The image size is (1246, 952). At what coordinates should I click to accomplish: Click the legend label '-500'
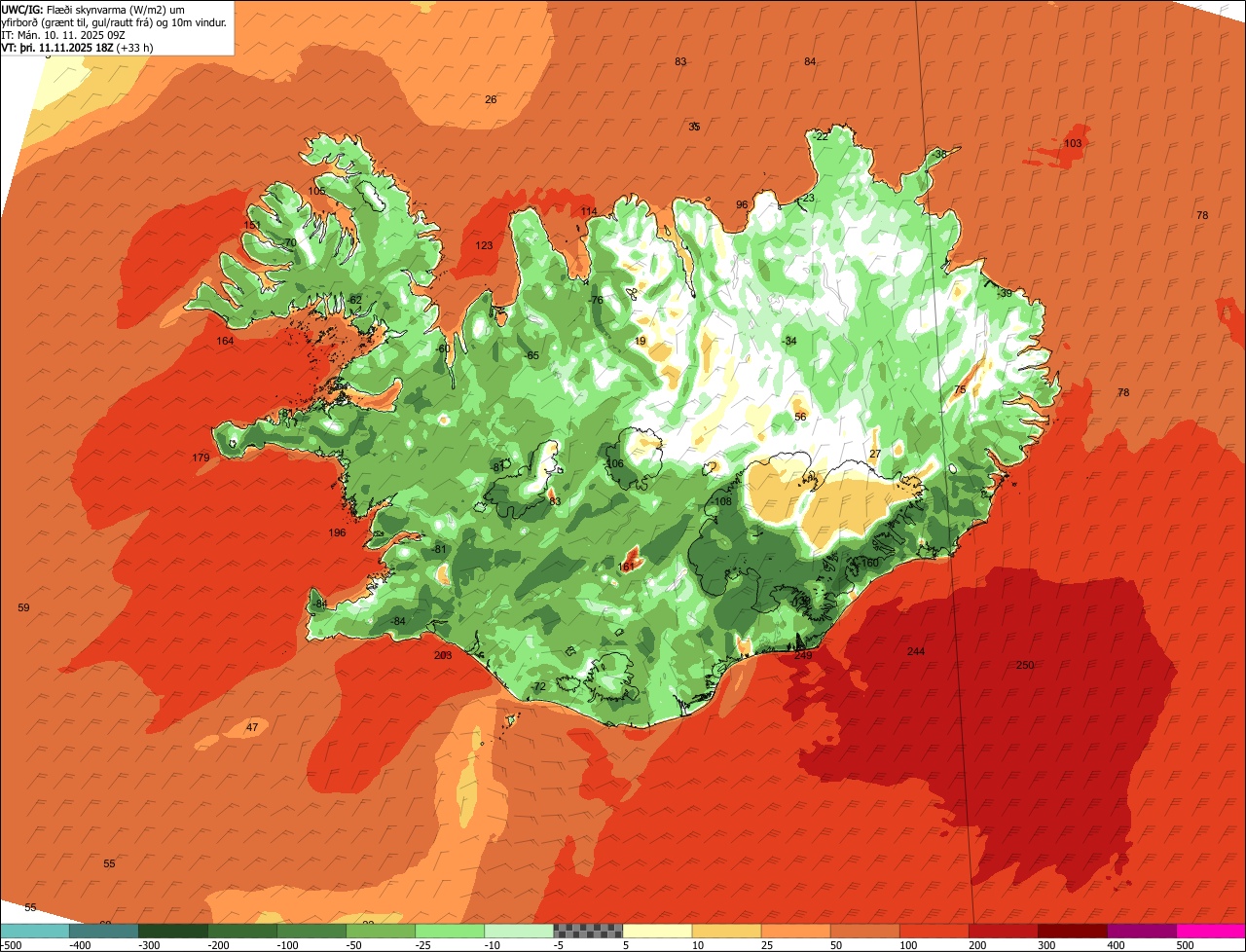(x=12, y=945)
